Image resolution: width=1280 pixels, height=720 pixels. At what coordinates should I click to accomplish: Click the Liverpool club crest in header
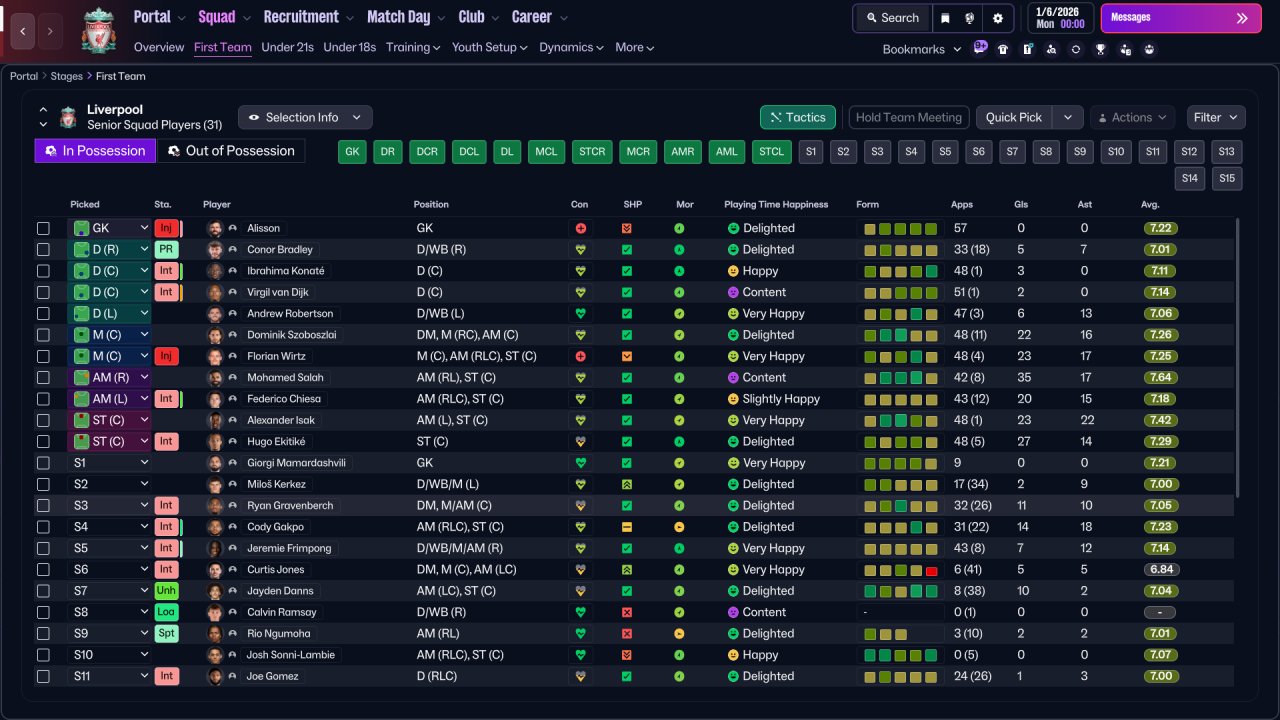(x=98, y=31)
